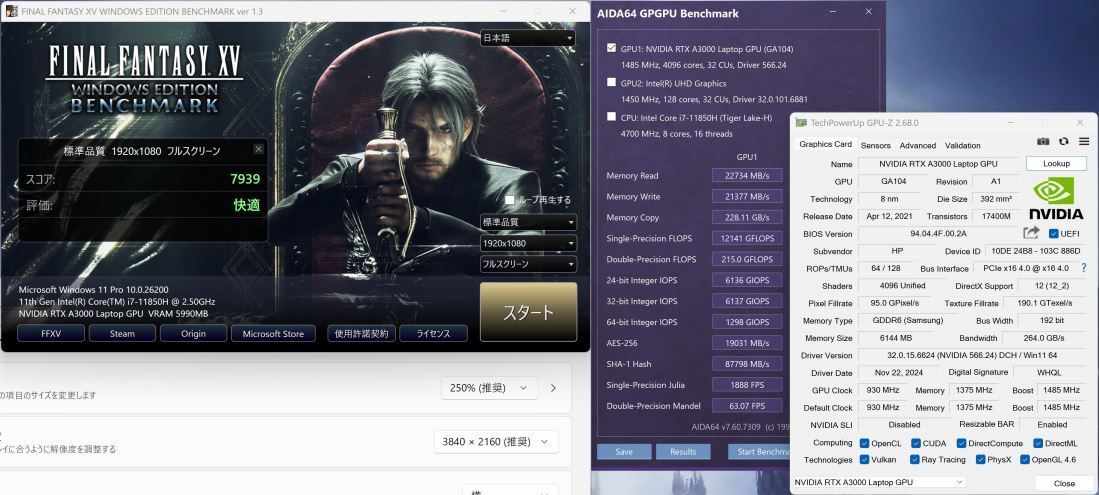Open the GPU selector dropdown in GPU-Z
This screenshot has height=495, width=1099.
(x=878, y=483)
